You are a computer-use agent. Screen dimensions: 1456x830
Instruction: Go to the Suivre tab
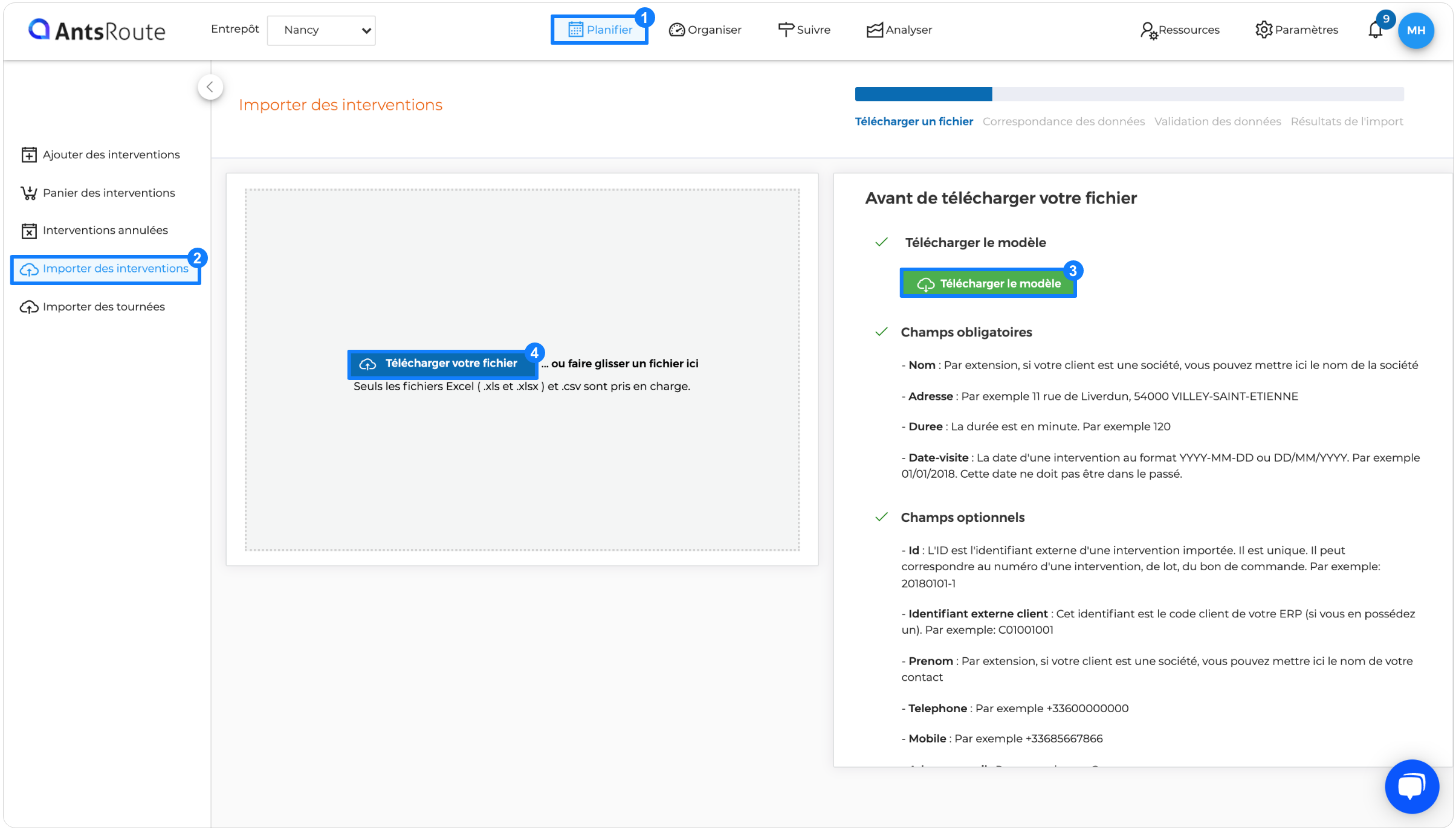[804, 30]
